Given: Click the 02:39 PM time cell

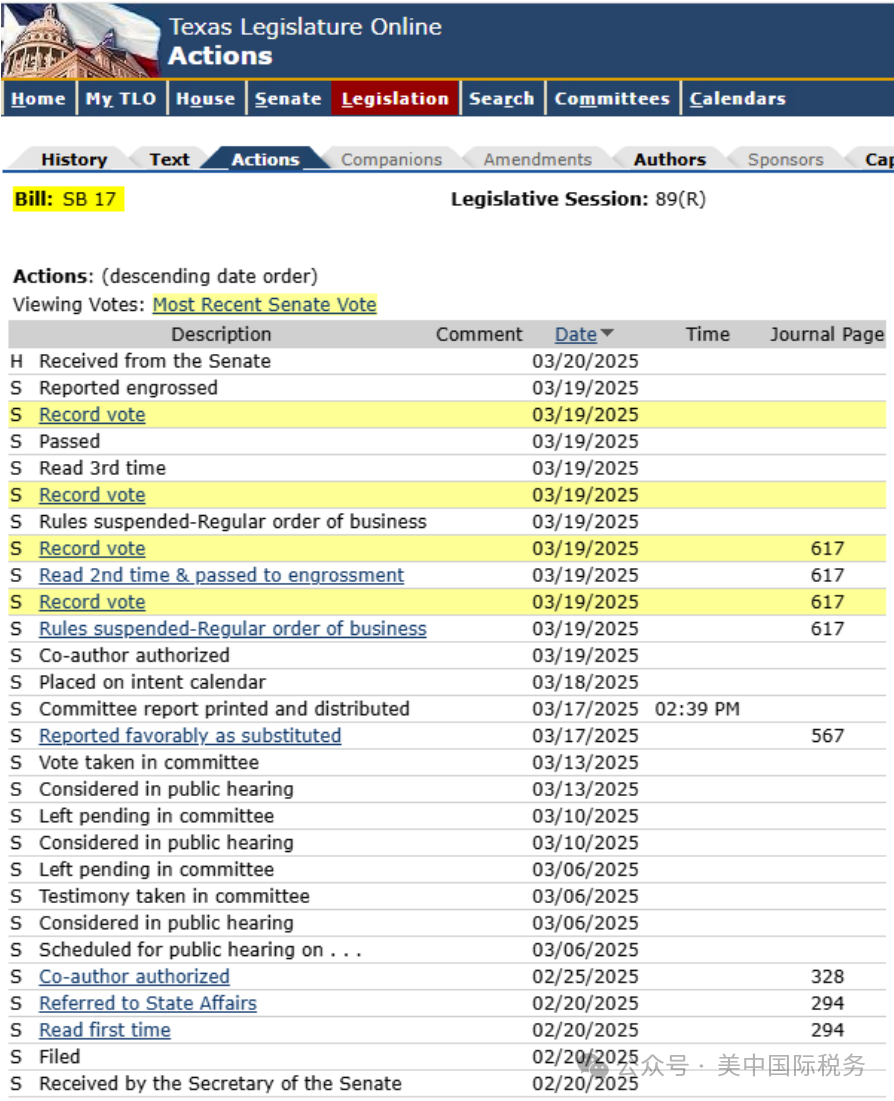Looking at the screenshot, I should [697, 709].
